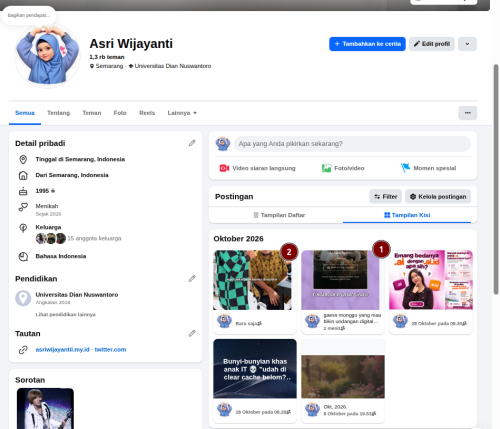This screenshot has width=500, height=429.
Task: Open the Filter postingan button
Action: [x=386, y=197]
